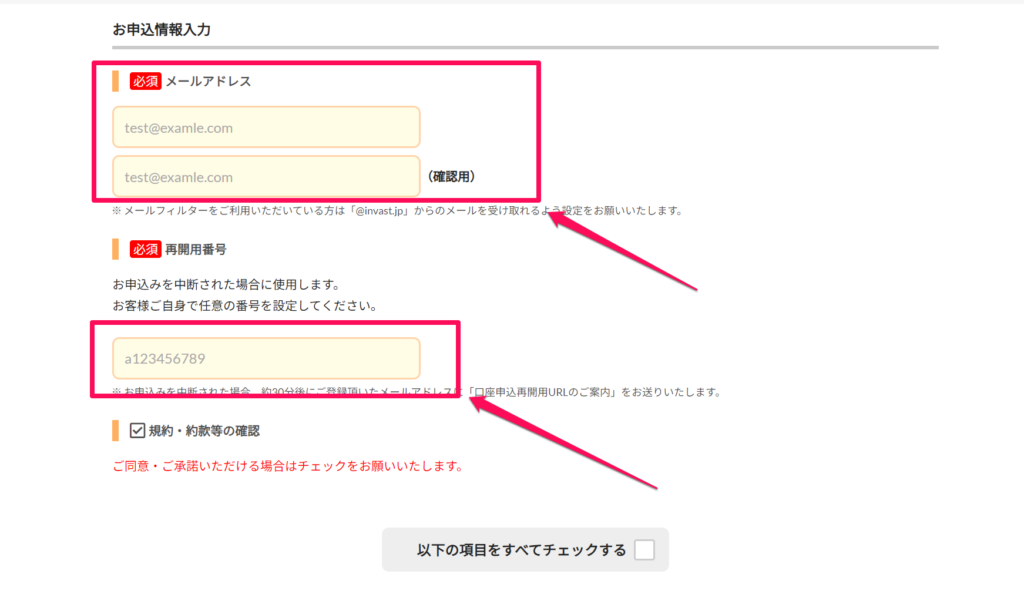Click the 再開用番号 input with a123456789 placeholder
The image size is (1024, 591).
[266, 358]
